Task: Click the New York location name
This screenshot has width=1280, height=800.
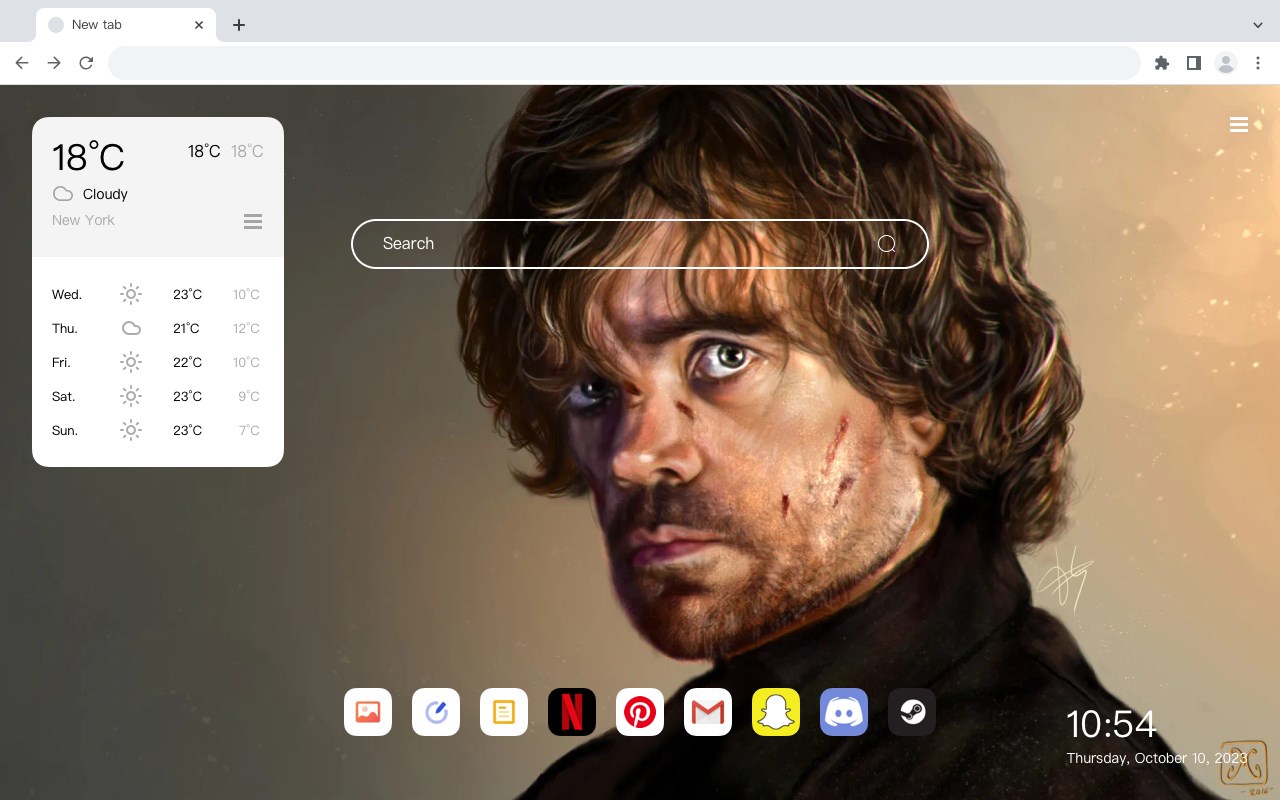Action: [x=83, y=220]
